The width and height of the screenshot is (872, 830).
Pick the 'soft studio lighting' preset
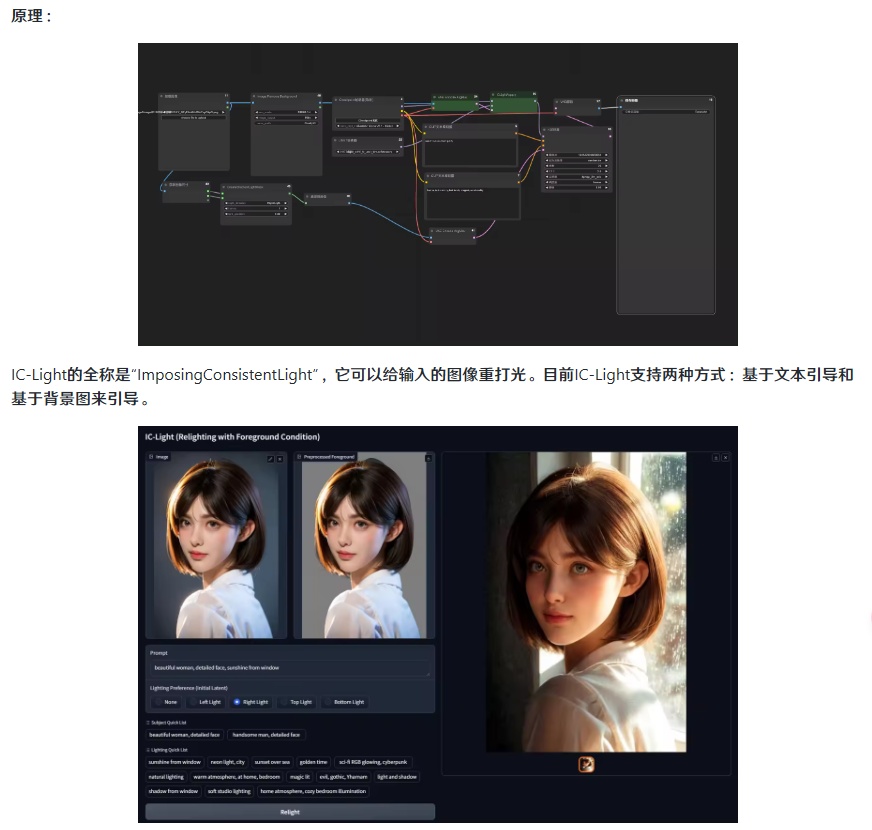229,791
